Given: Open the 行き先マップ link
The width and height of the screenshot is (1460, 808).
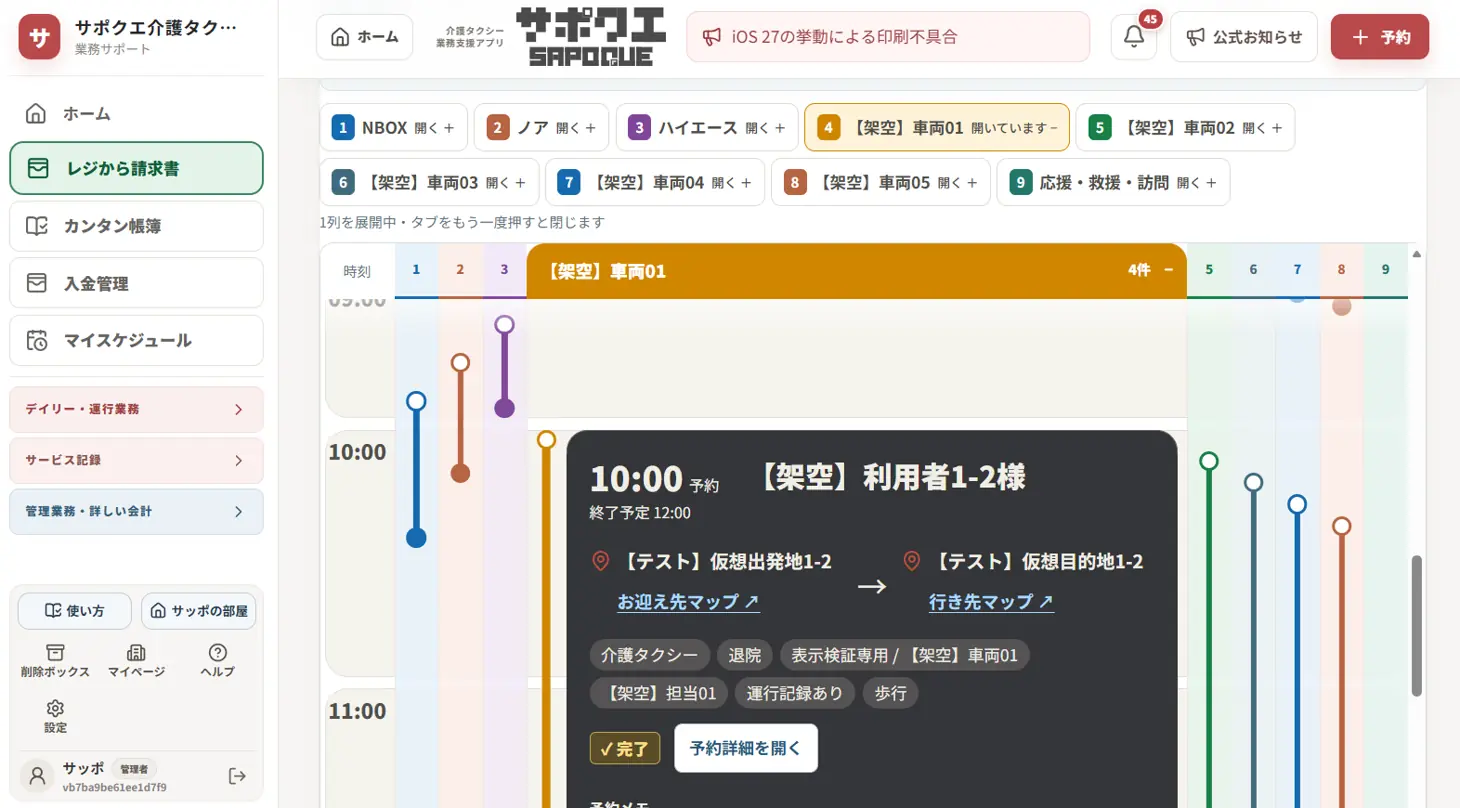Looking at the screenshot, I should click(991, 601).
